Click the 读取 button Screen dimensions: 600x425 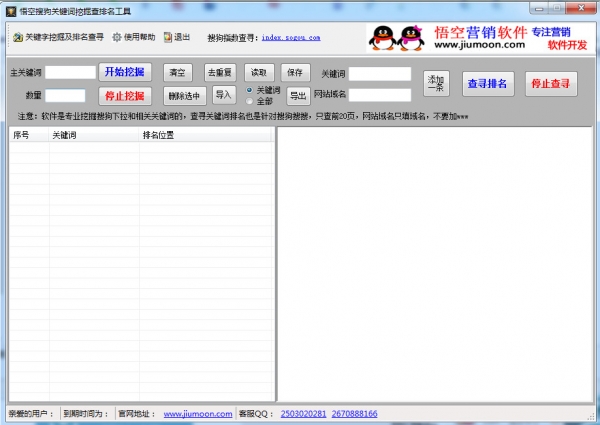coord(259,73)
